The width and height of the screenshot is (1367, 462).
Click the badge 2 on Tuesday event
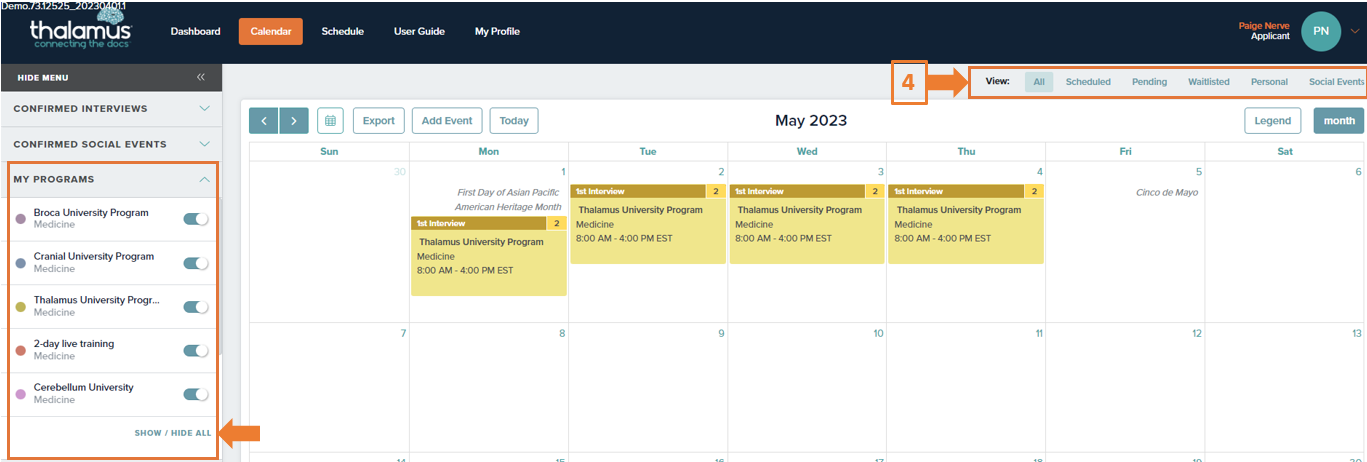[716, 191]
